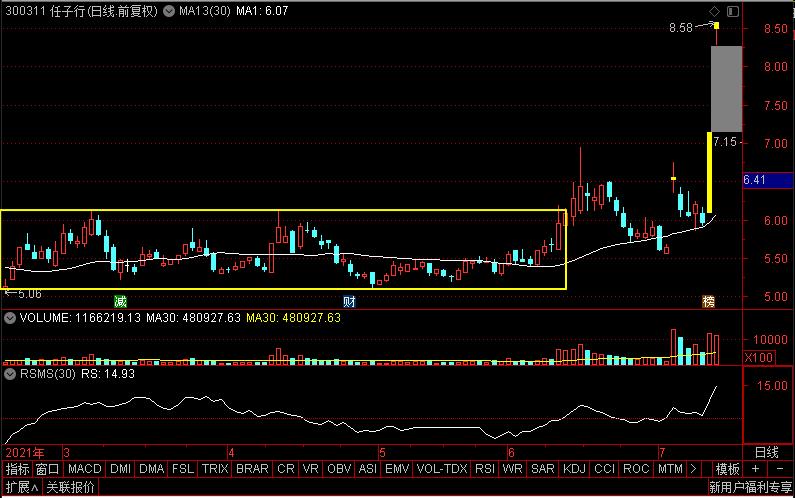The width and height of the screenshot is (795, 498).
Task: Open the CCI indicator tab
Action: [x=604, y=469]
